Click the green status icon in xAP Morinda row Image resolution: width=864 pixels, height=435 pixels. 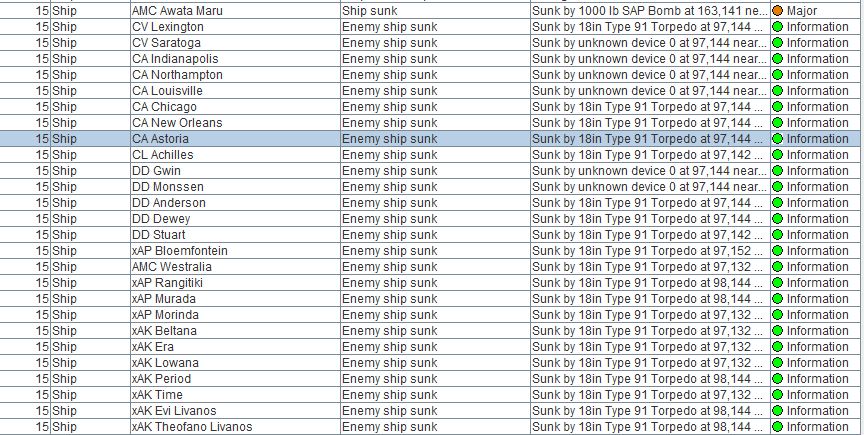[x=777, y=314]
